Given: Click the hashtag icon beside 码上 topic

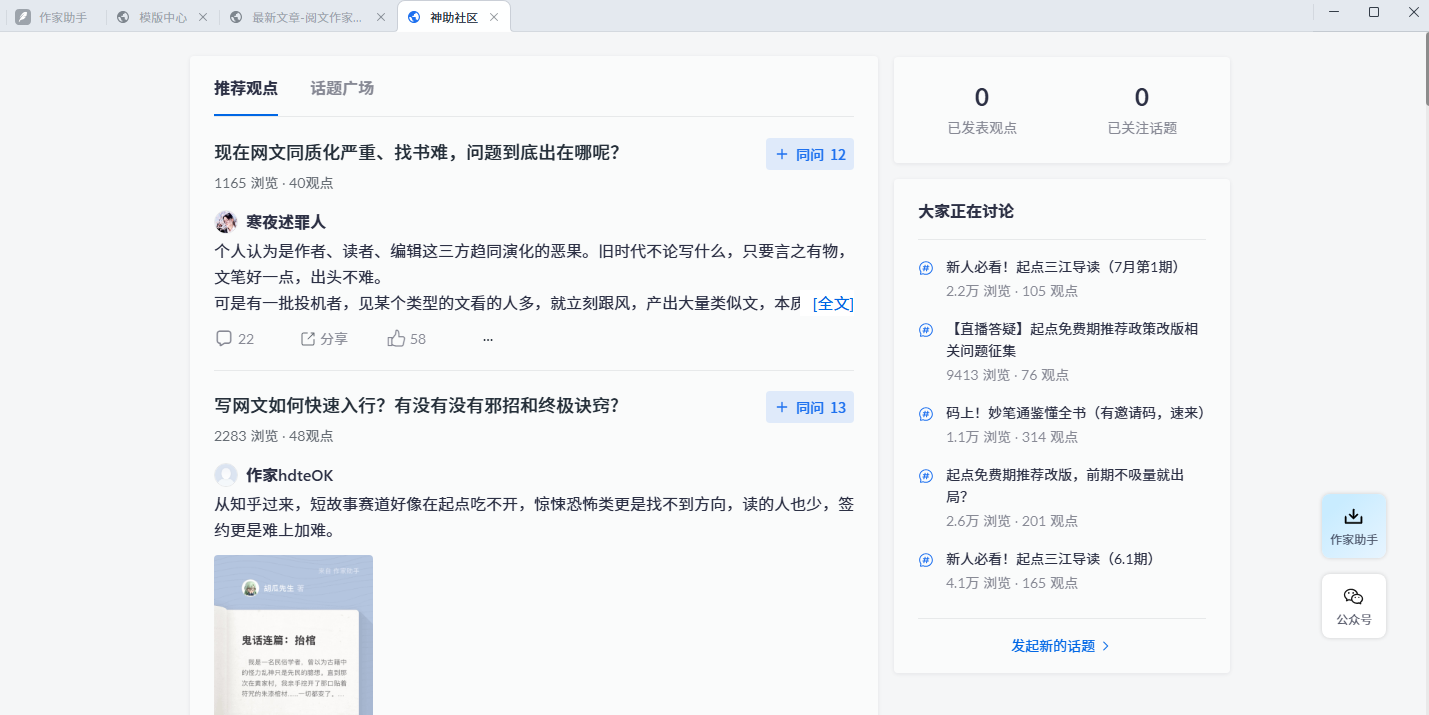Looking at the screenshot, I should pos(924,413).
